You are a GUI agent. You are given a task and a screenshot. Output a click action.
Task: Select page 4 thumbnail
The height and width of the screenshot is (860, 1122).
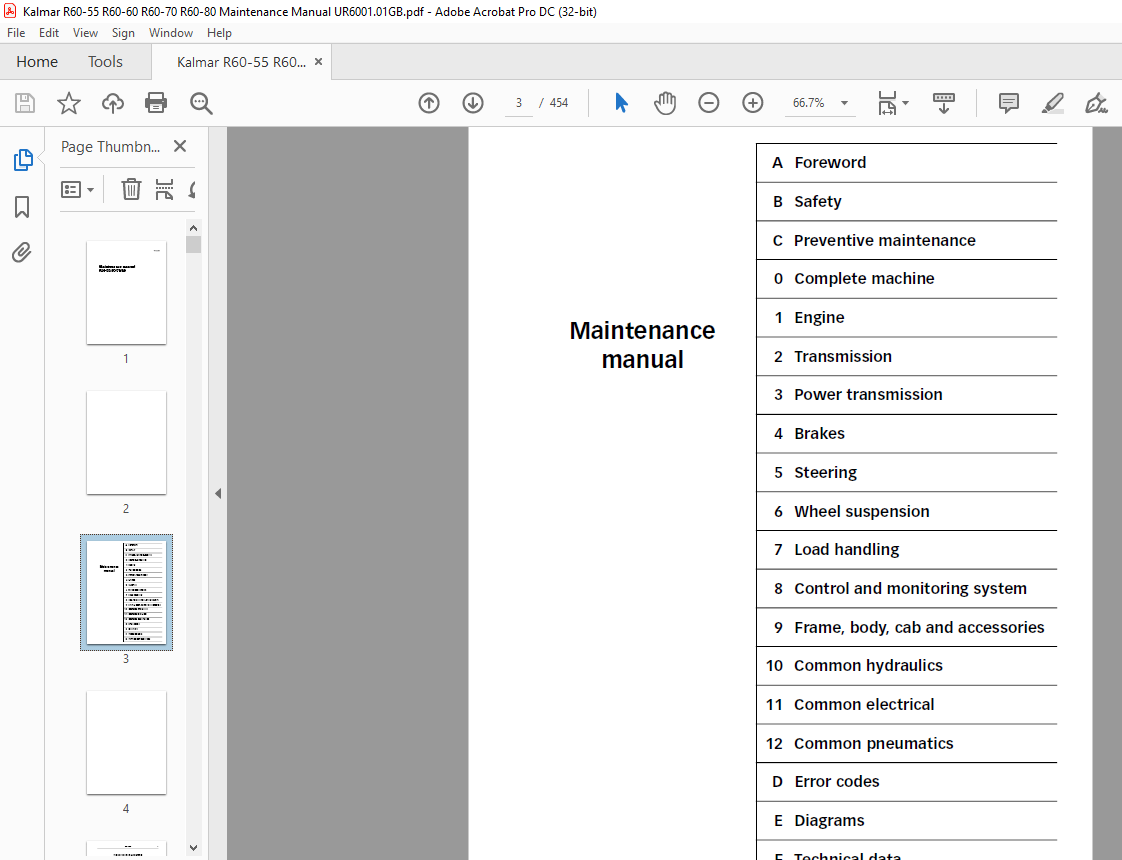(127, 743)
